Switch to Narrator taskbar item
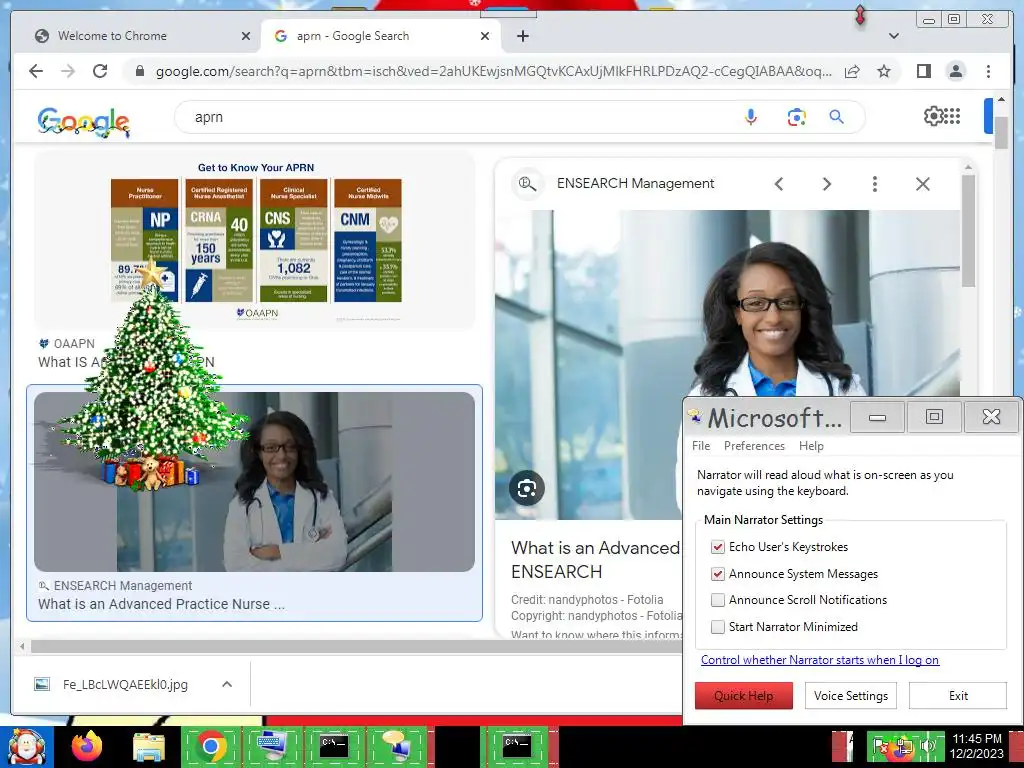 point(396,746)
